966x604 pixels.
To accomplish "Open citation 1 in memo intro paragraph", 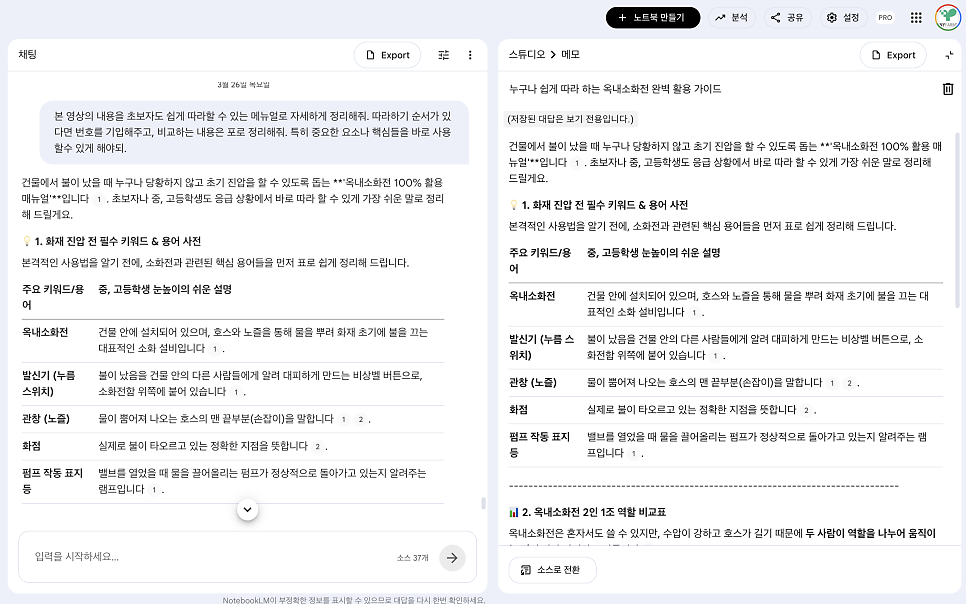I will (x=577, y=163).
